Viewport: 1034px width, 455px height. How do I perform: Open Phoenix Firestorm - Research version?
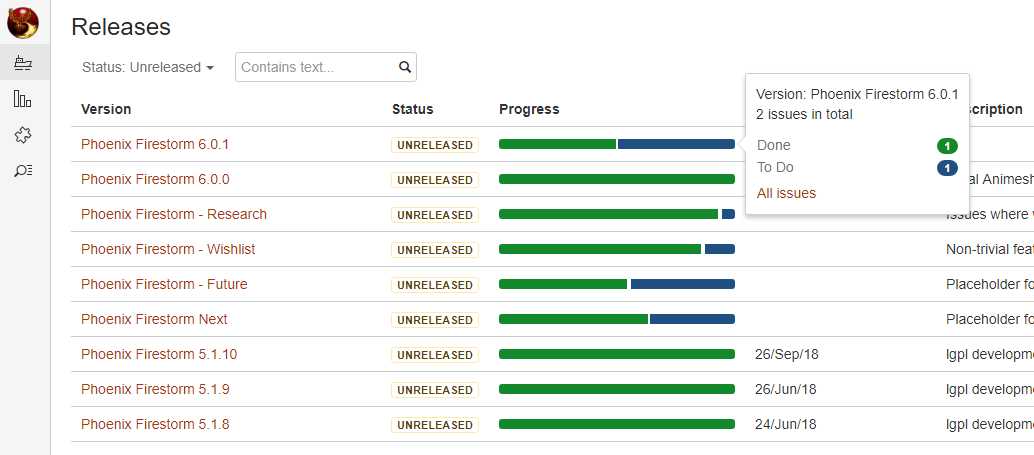coord(174,214)
